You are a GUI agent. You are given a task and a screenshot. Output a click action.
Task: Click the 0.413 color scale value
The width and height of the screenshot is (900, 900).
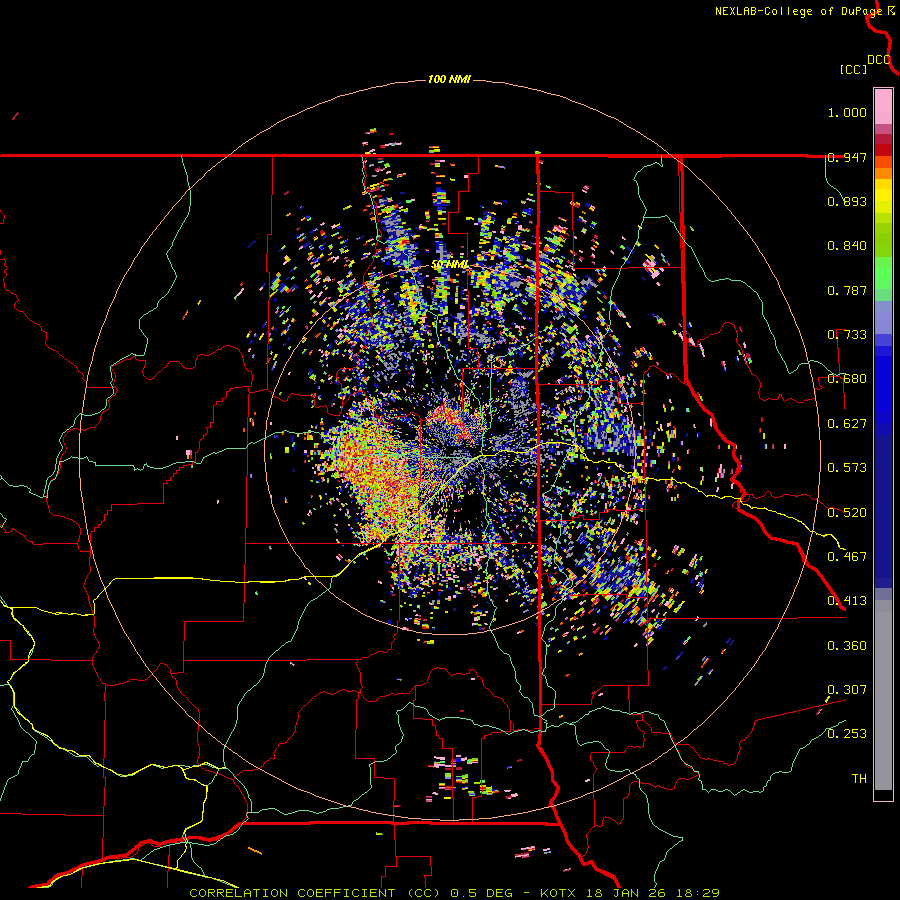tap(847, 601)
